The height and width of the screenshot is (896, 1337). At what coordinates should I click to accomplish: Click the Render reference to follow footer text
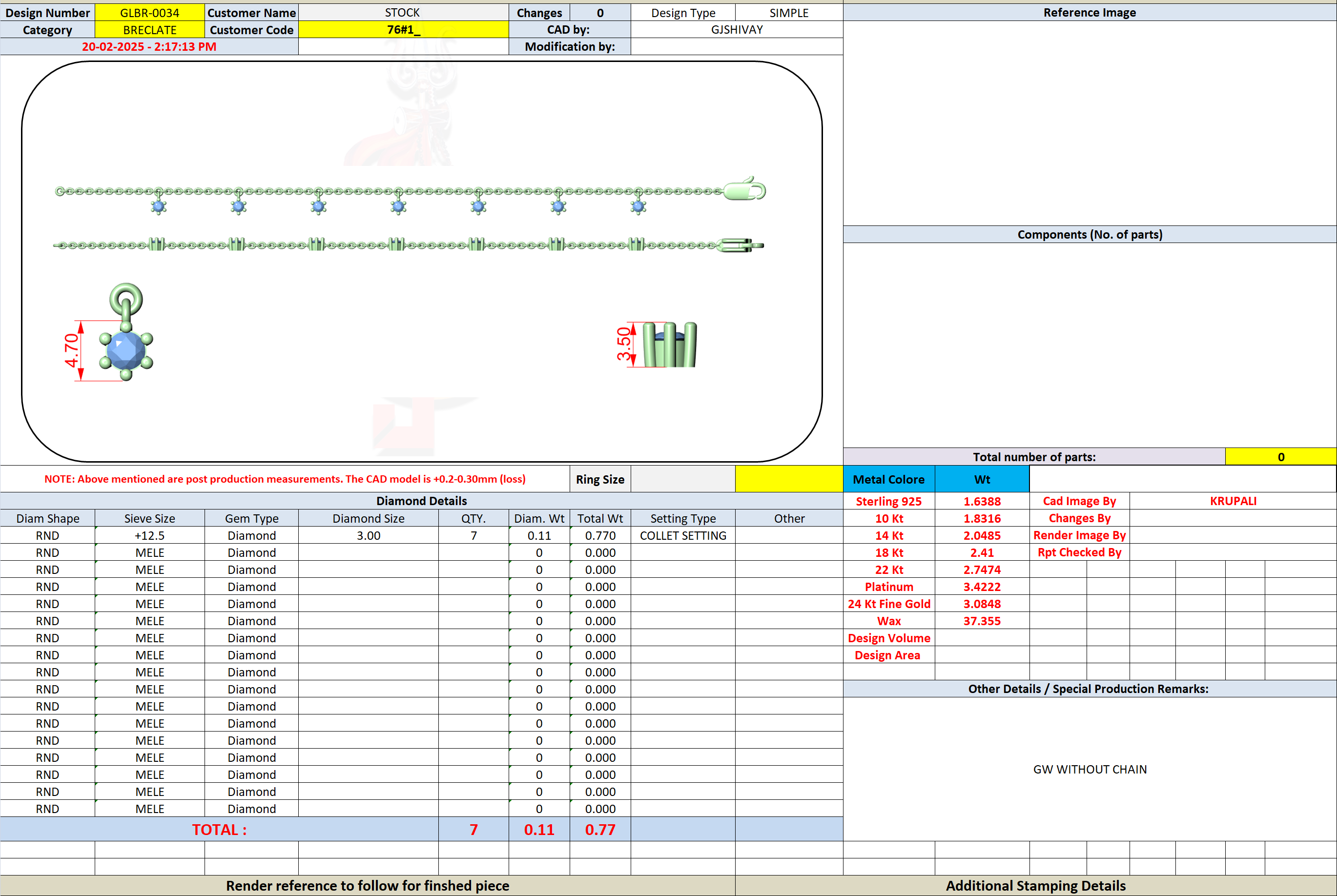point(368,886)
